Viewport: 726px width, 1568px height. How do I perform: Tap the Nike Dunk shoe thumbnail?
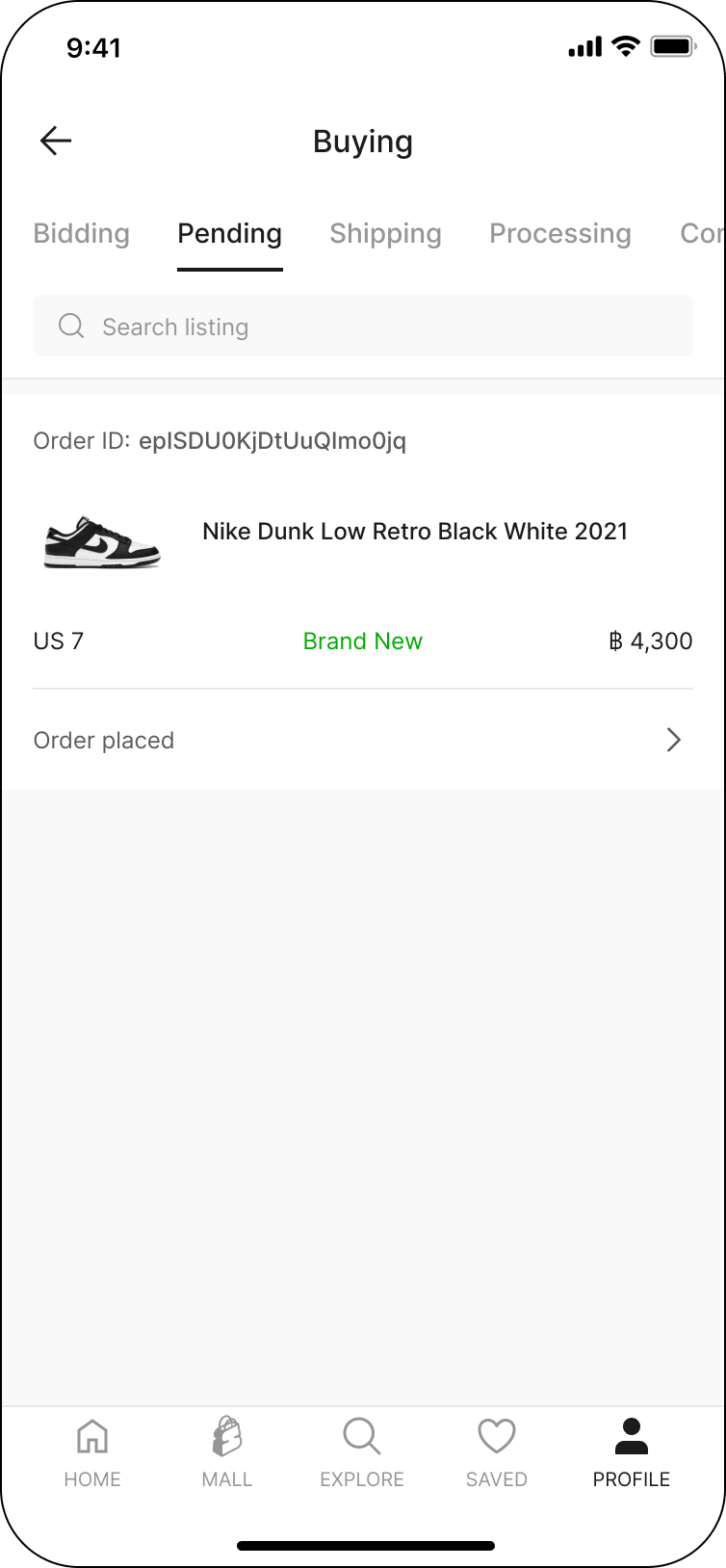102,540
